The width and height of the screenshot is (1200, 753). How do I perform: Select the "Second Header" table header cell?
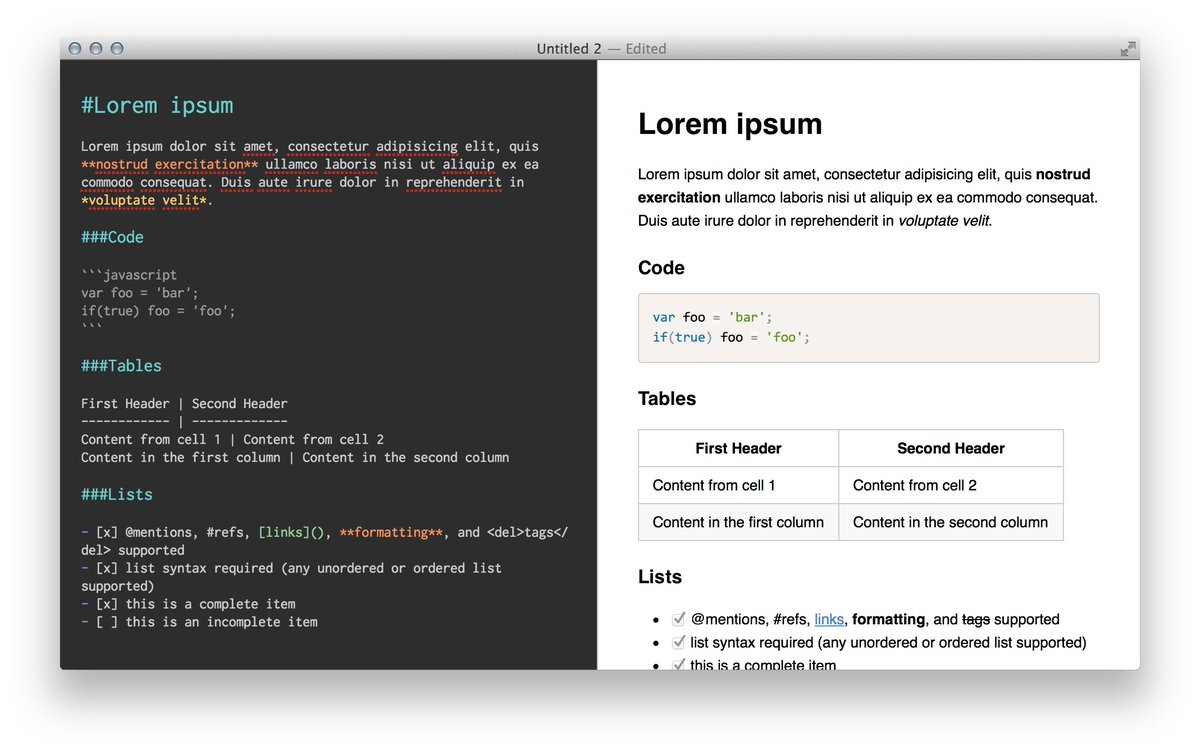pos(951,448)
